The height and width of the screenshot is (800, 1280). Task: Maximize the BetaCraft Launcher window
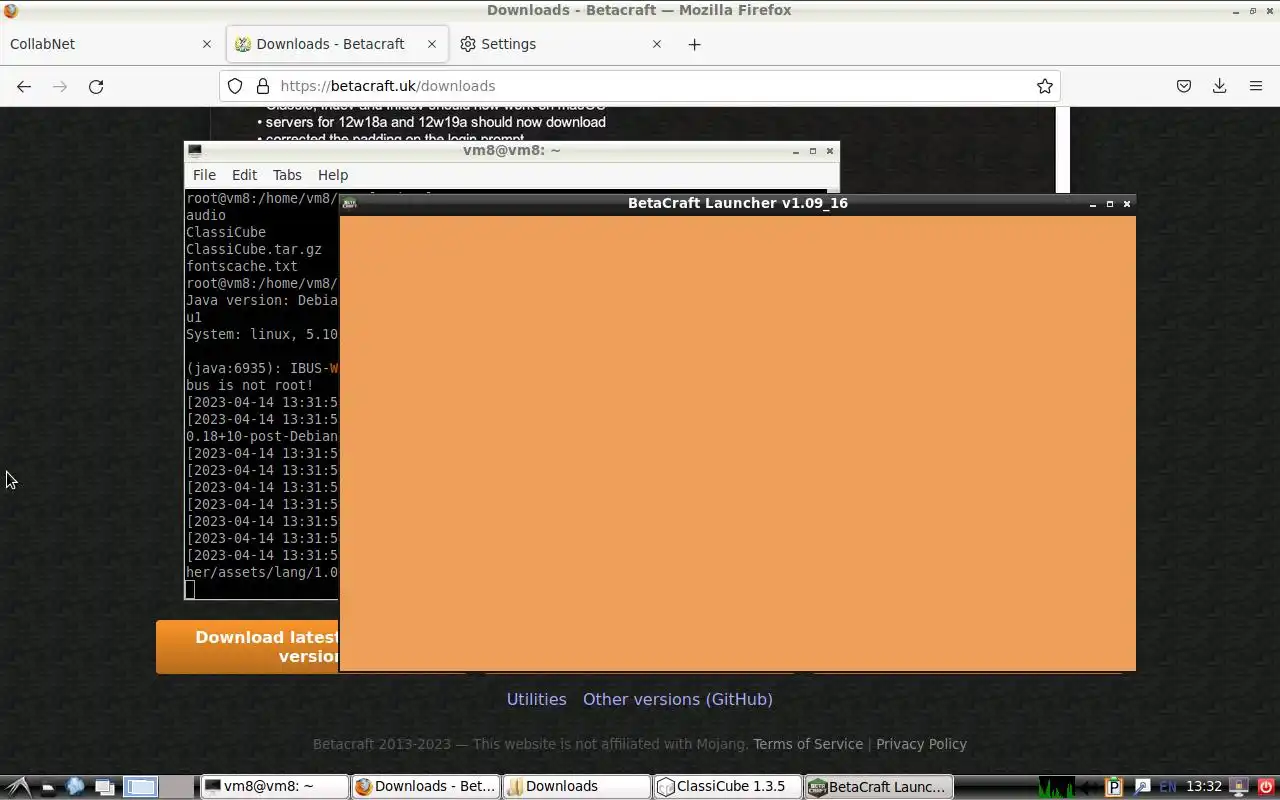(x=1110, y=203)
